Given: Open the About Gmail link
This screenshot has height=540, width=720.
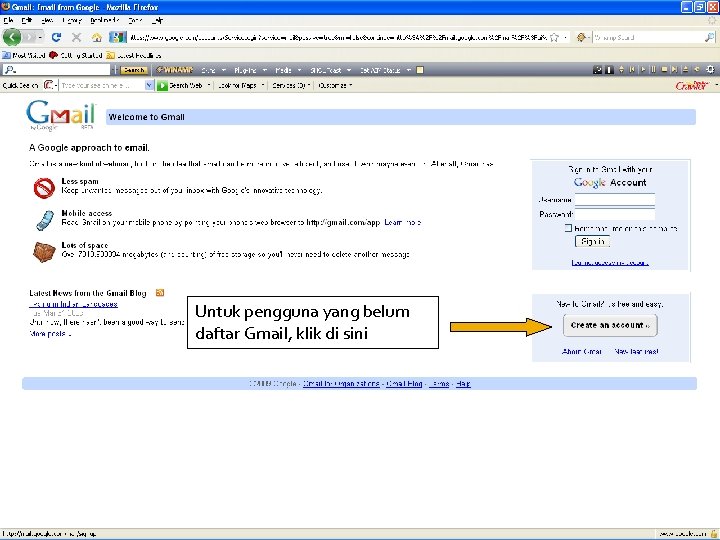Looking at the screenshot, I should tap(582, 351).
